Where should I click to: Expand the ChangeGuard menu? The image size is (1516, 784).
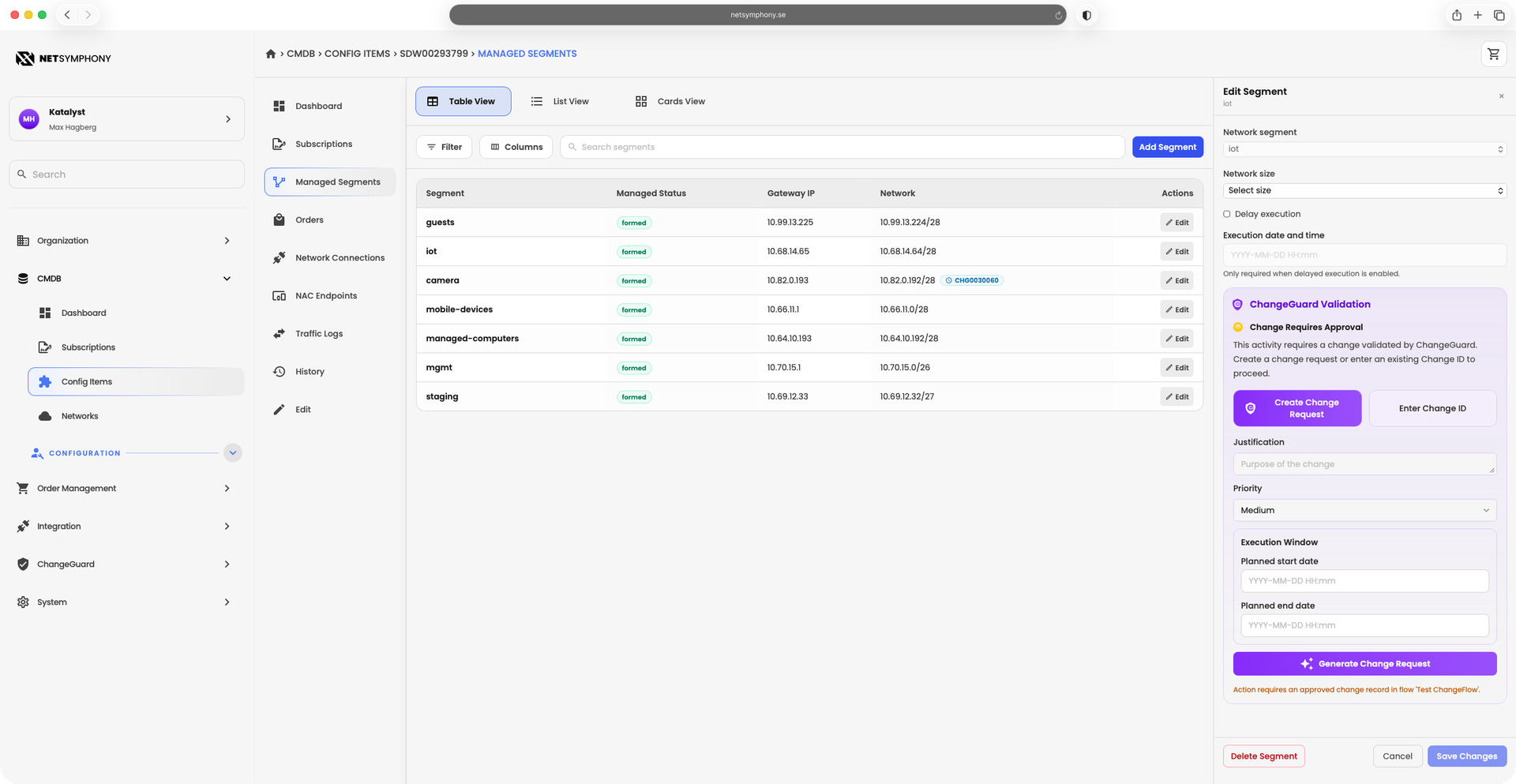pos(127,565)
